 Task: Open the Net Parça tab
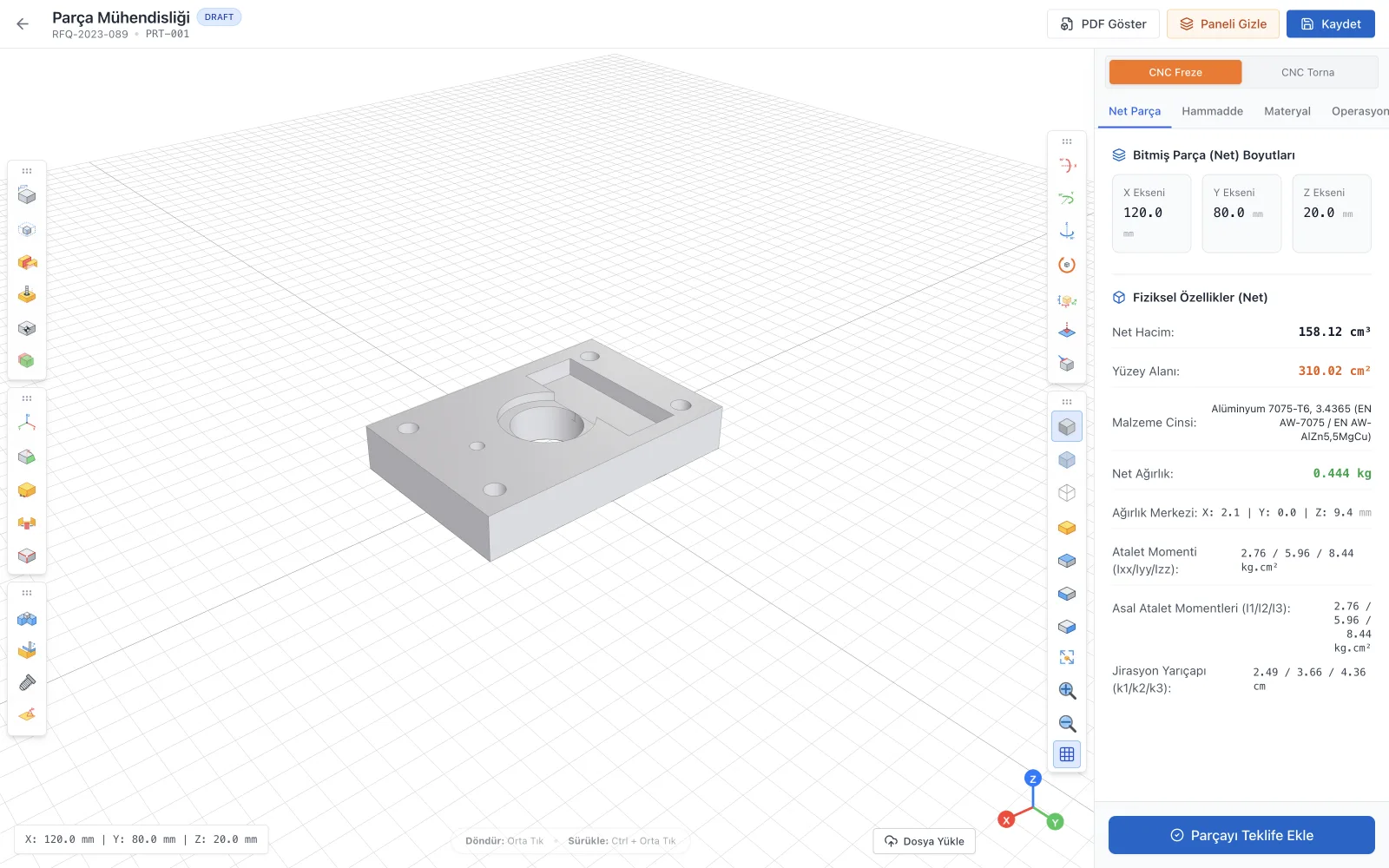point(1135,111)
